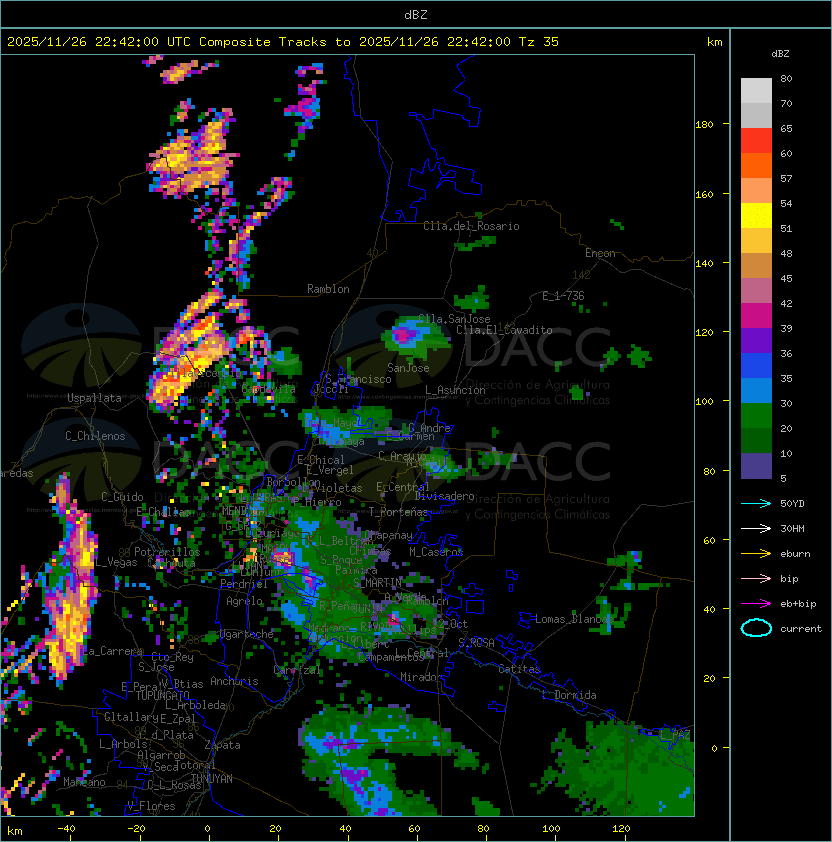Click the L_Asuncion place label

455,390
